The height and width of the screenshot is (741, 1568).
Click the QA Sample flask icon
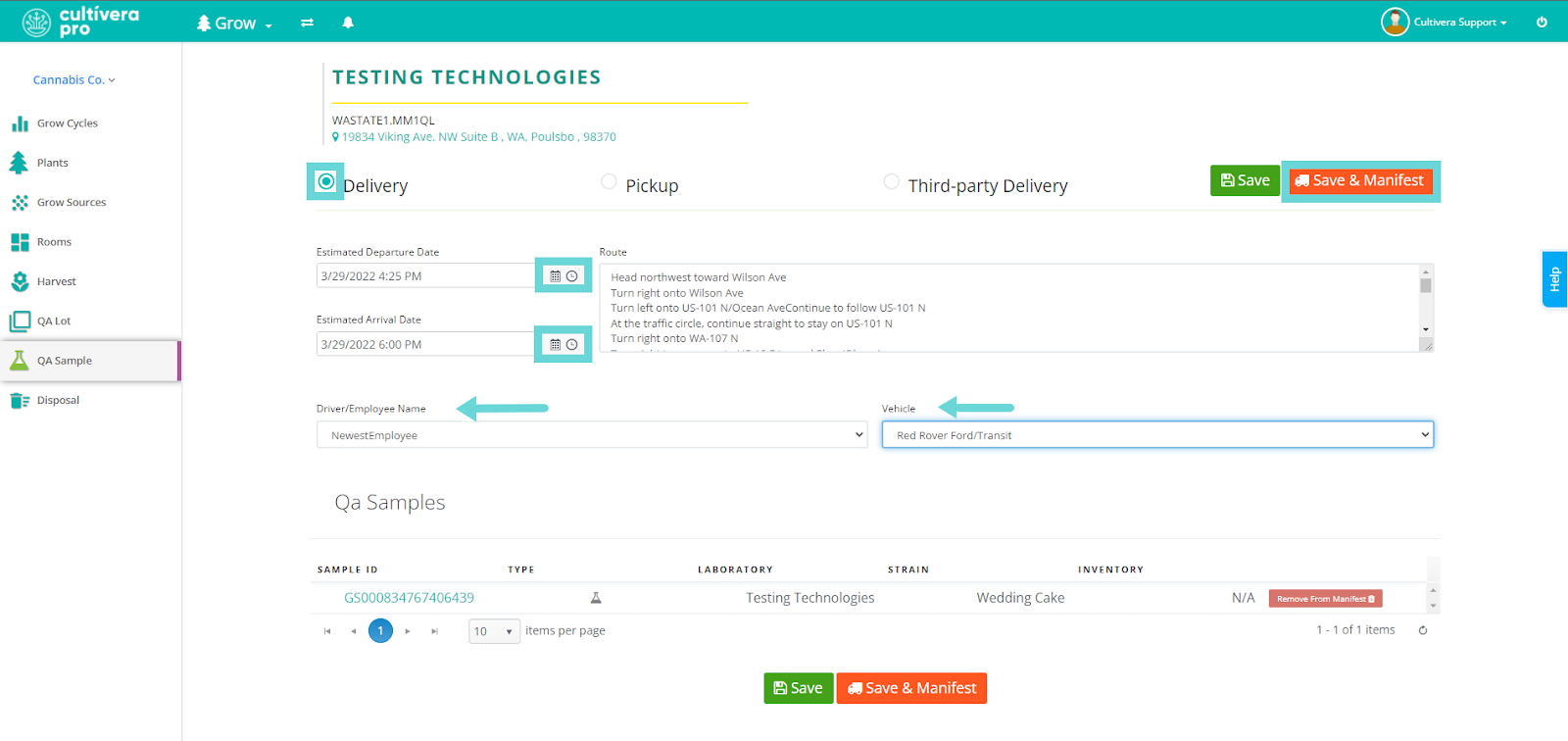point(19,361)
